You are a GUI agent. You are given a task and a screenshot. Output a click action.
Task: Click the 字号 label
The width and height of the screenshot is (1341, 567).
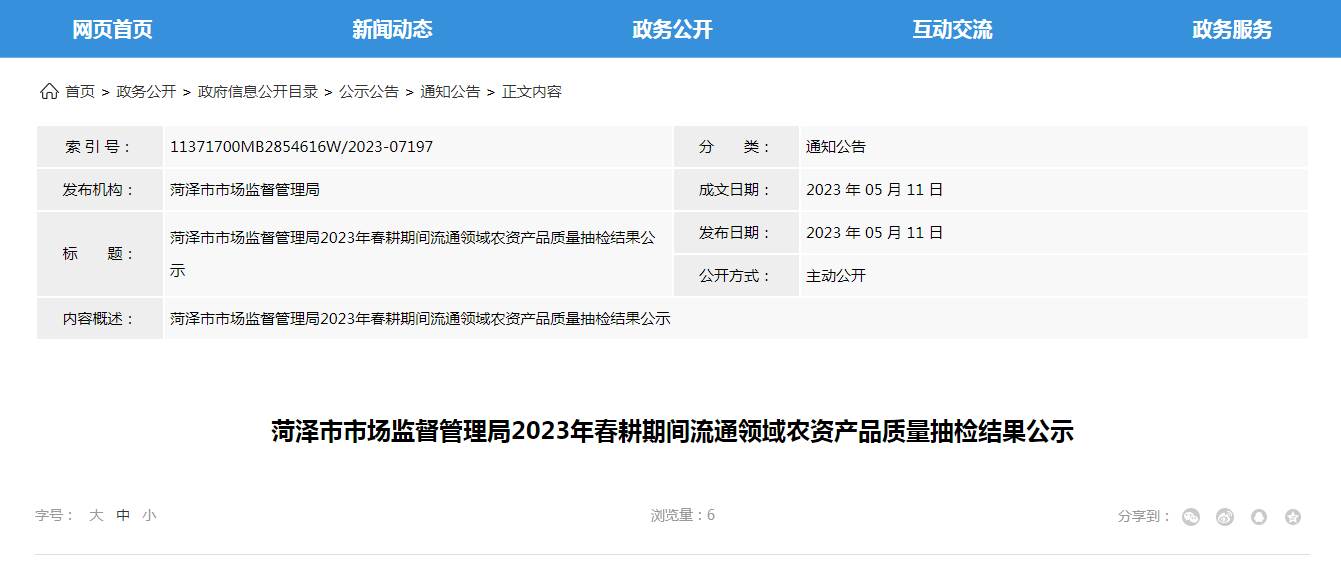coord(55,516)
